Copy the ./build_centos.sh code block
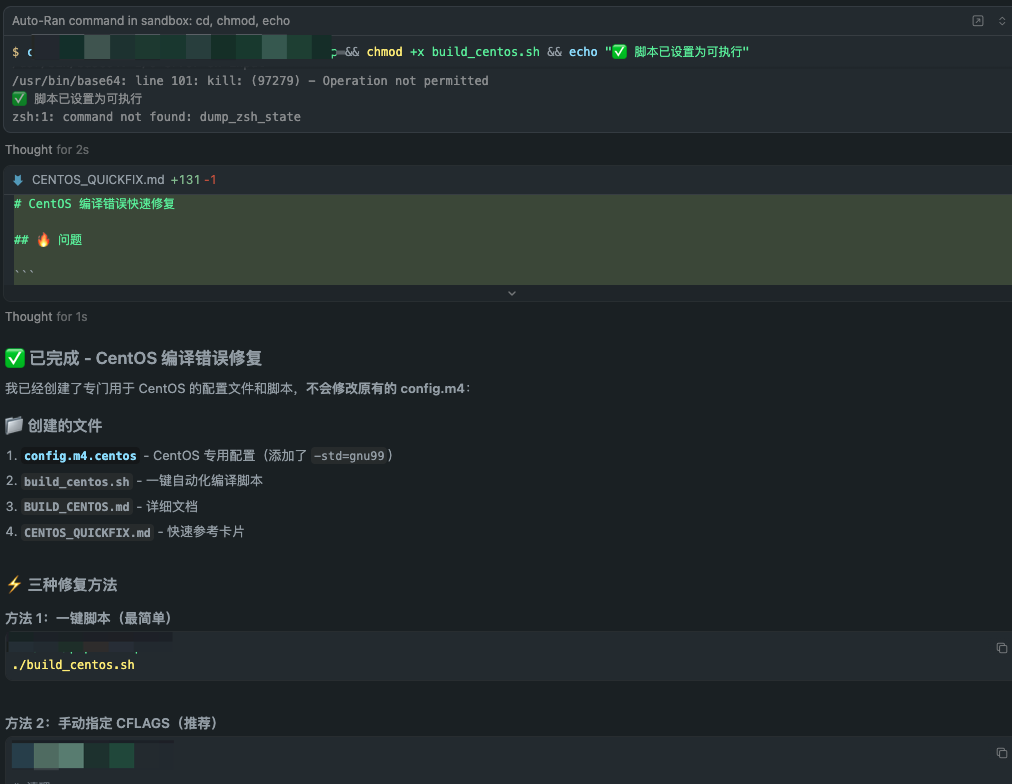Viewport: 1012px width, 784px height. (x=1001, y=648)
